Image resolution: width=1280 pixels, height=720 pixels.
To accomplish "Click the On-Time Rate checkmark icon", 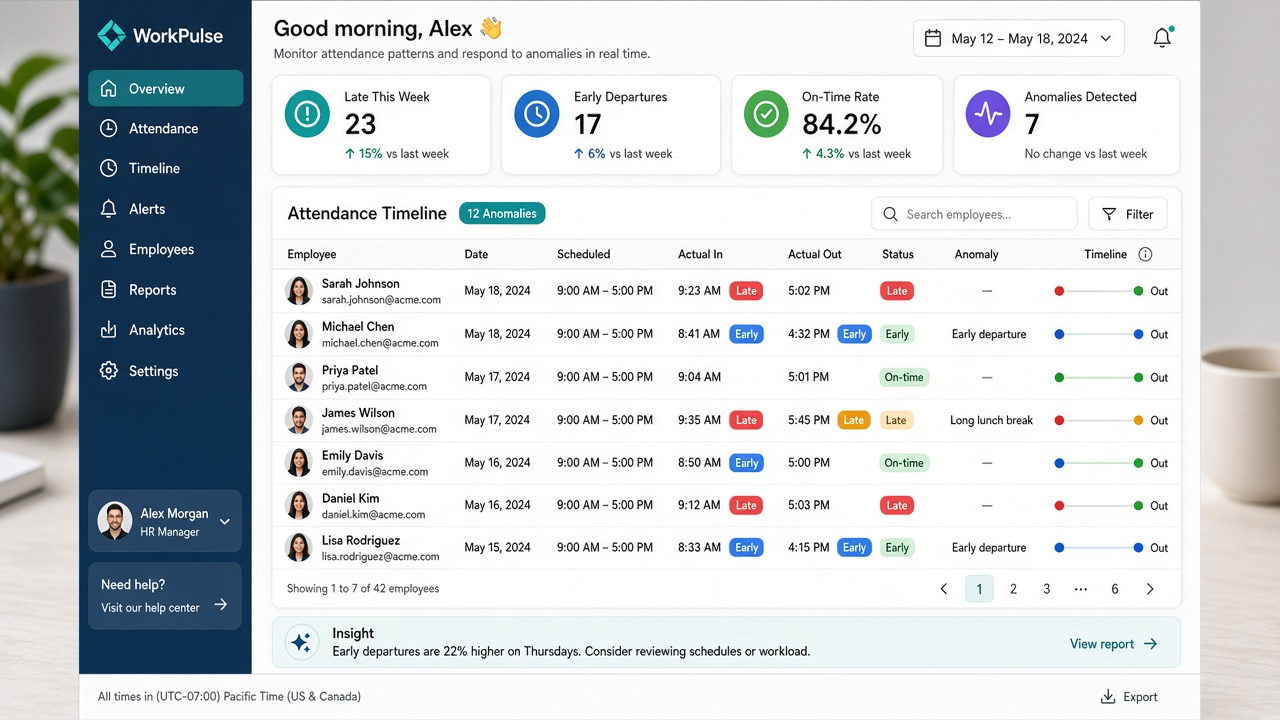I will pos(766,115).
